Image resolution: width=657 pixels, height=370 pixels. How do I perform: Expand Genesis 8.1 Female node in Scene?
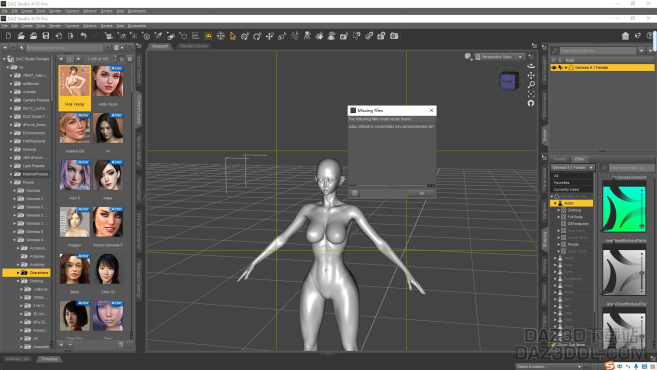point(566,67)
